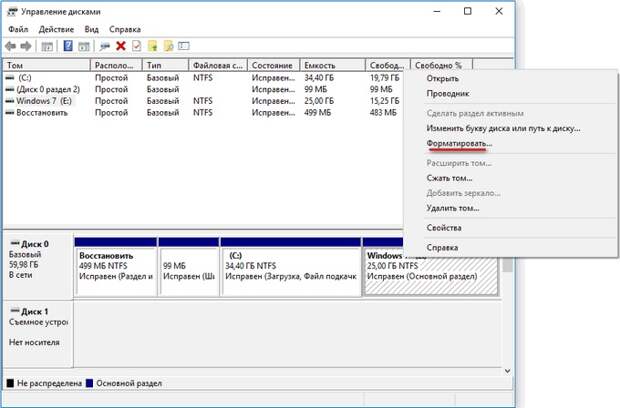
Task: Click the Forward arrow toolbar icon
Action: (27, 46)
